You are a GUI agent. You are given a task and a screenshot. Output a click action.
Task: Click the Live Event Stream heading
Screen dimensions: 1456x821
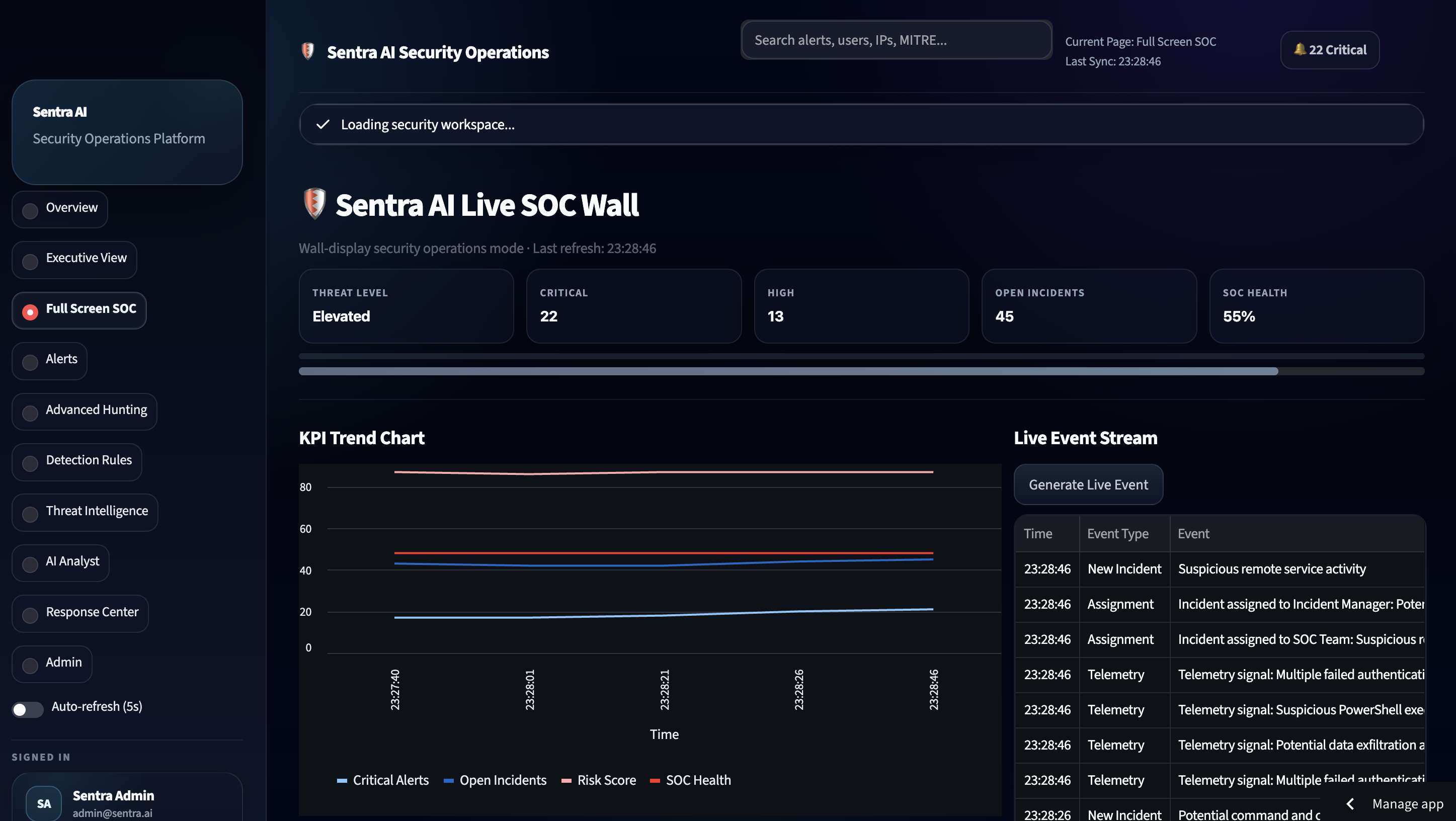(x=1085, y=438)
